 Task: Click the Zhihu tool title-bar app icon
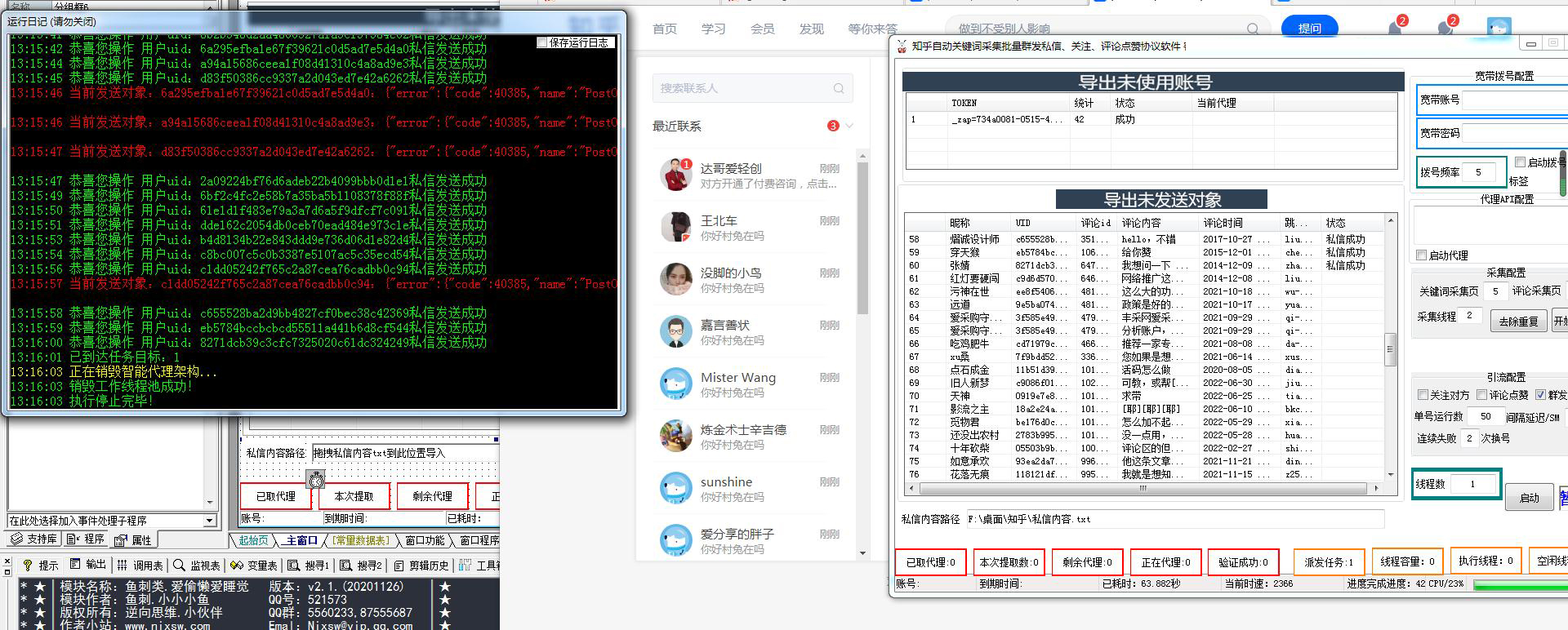902,47
